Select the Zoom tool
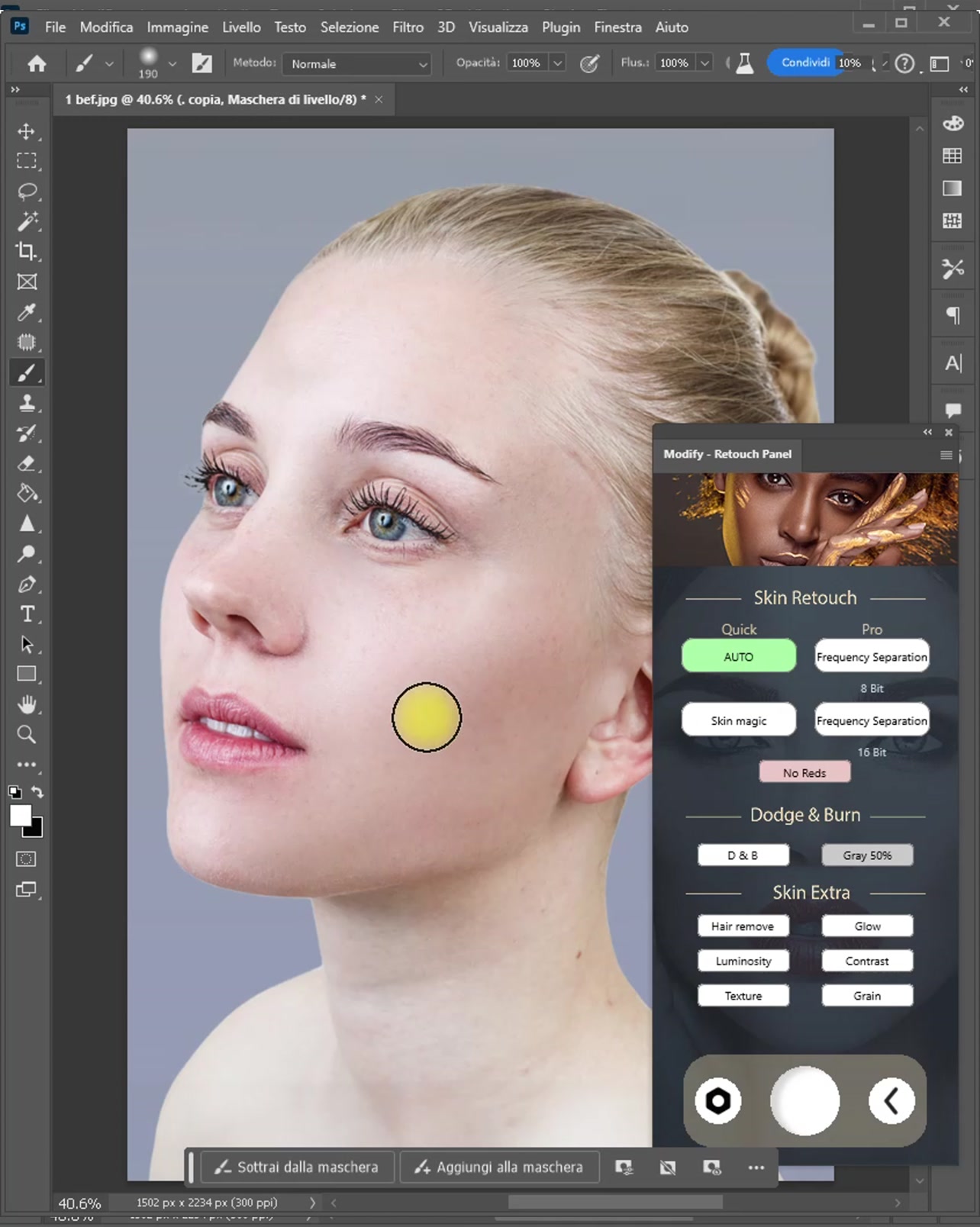This screenshot has width=980, height=1227. 27,735
